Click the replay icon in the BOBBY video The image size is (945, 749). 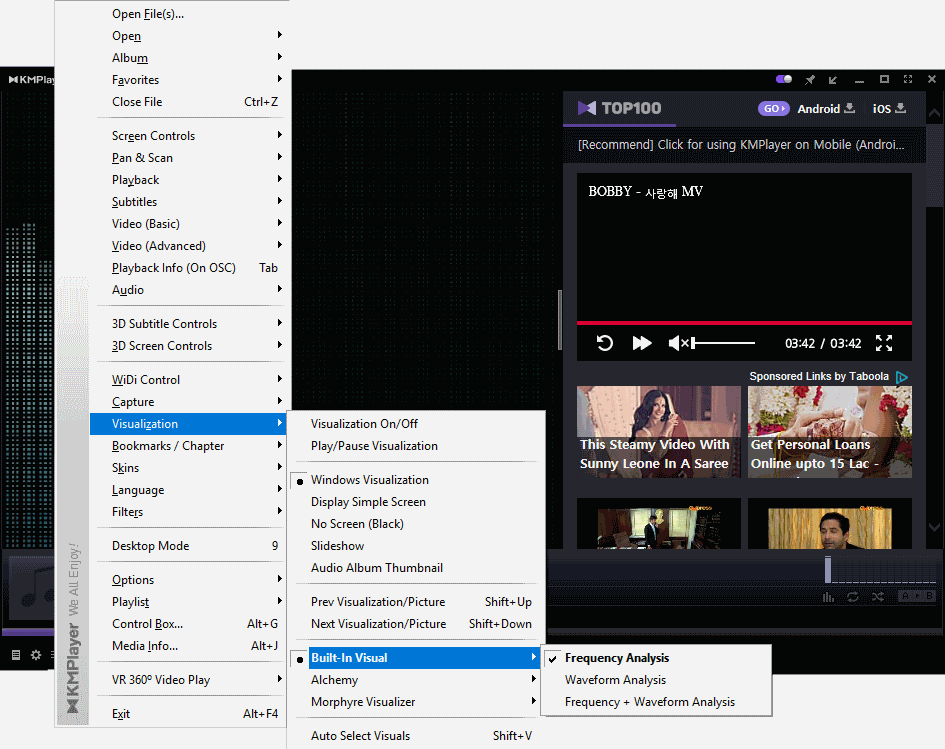pos(604,343)
